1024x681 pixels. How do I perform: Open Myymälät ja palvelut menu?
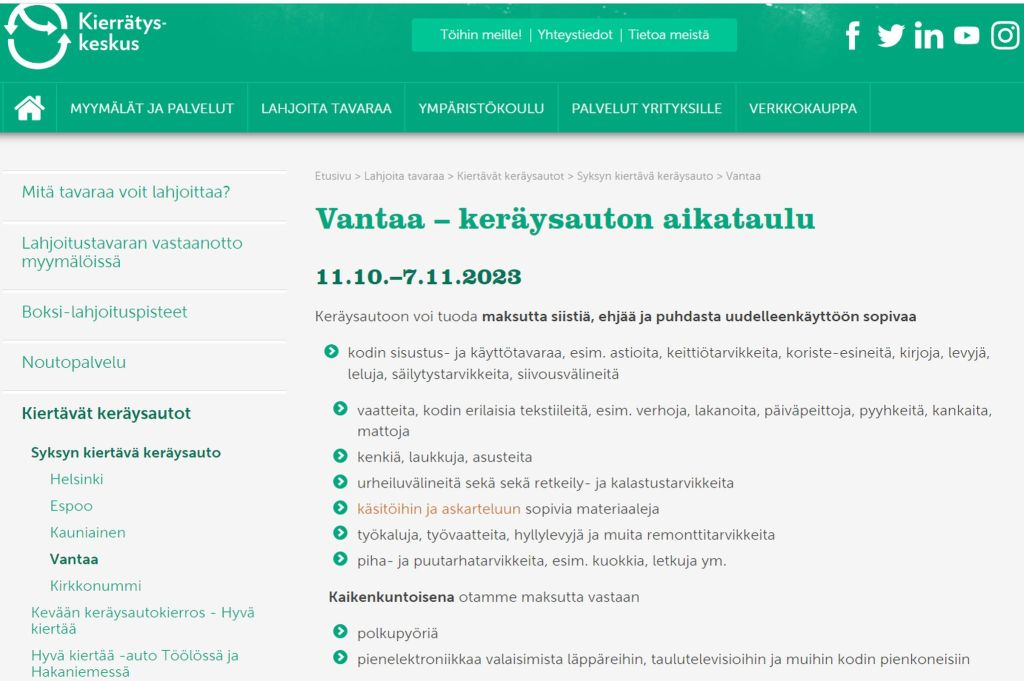click(152, 108)
